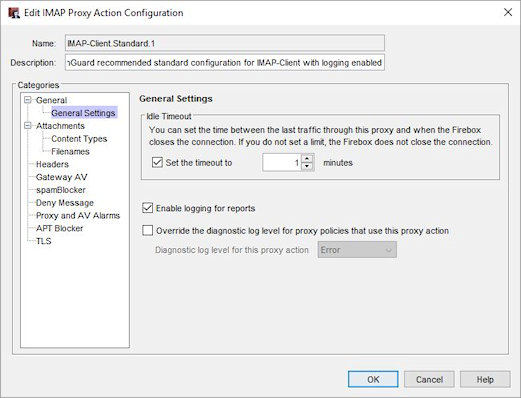Click the Cancel button
Screen dimensions: 521x398
point(429,379)
